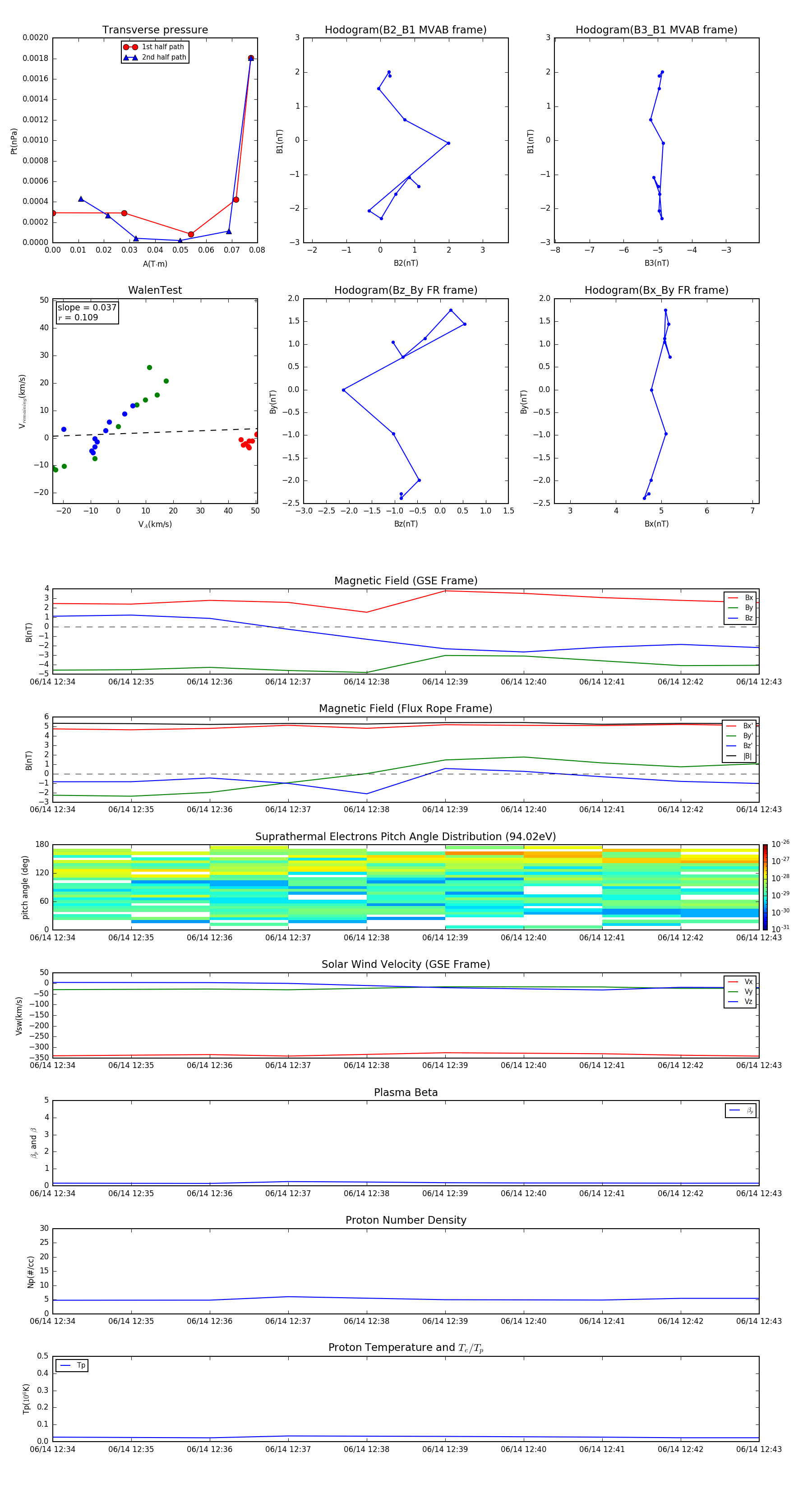Pick the Vz legend entry
Screen dimensions: 812x1489
[740, 1002]
